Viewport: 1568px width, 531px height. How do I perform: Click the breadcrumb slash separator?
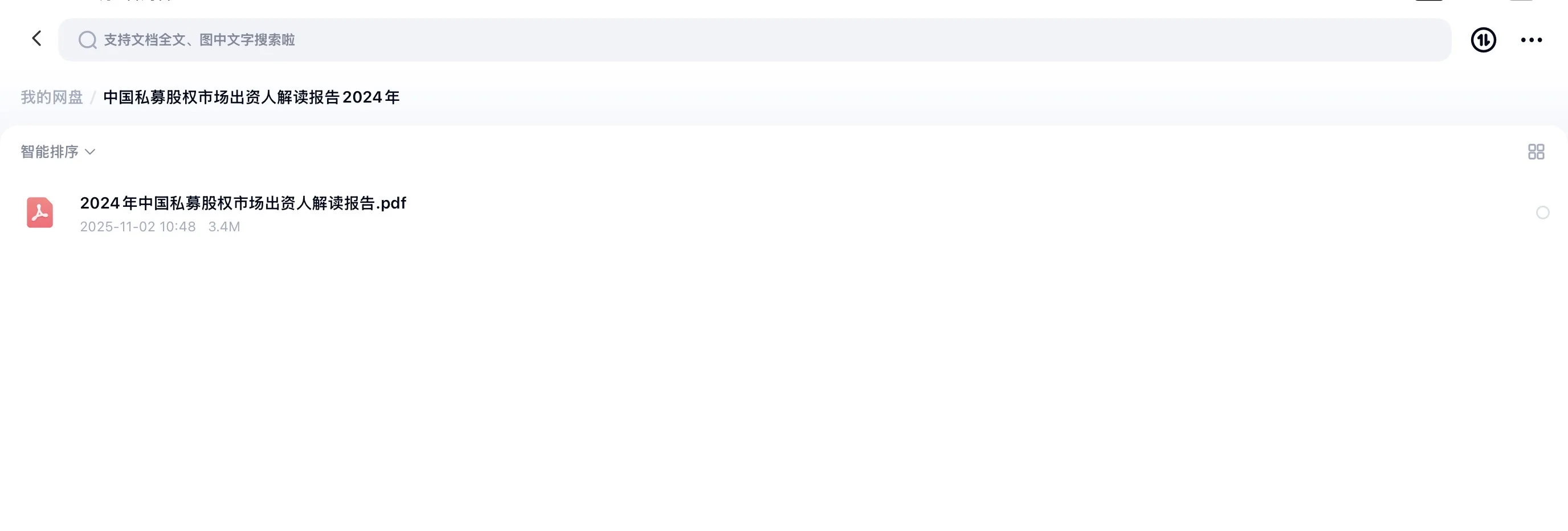pyautogui.click(x=93, y=97)
